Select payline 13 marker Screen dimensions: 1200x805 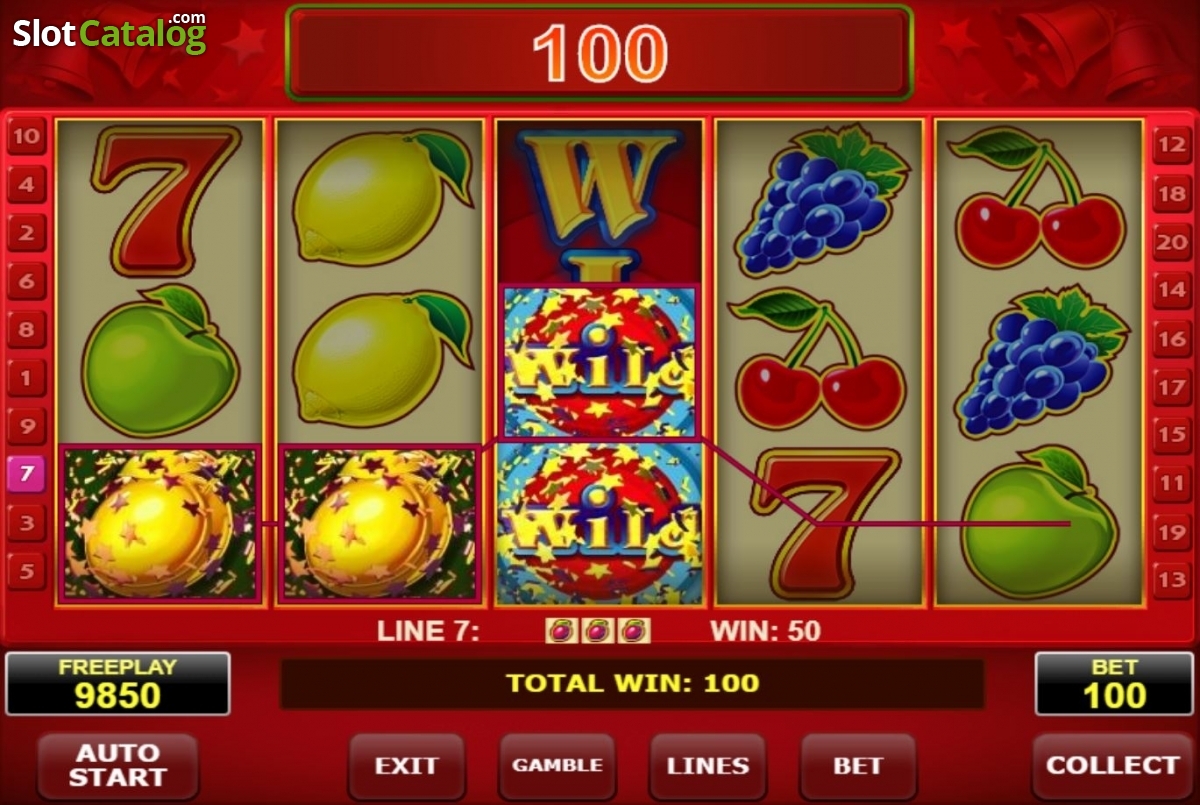[x=1171, y=580]
